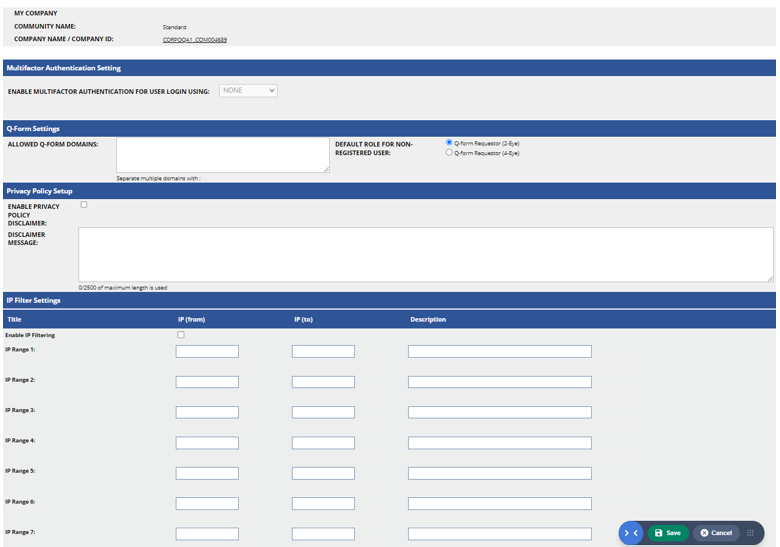This screenshot has height=547, width=780.
Task: Click IP Range 4 to field
Action: tap(323, 443)
